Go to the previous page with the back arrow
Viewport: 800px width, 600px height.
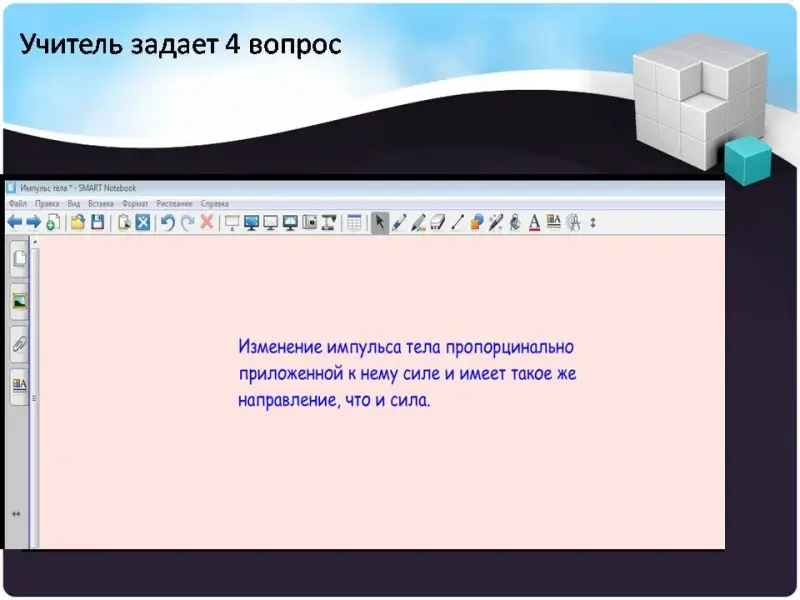[14, 222]
